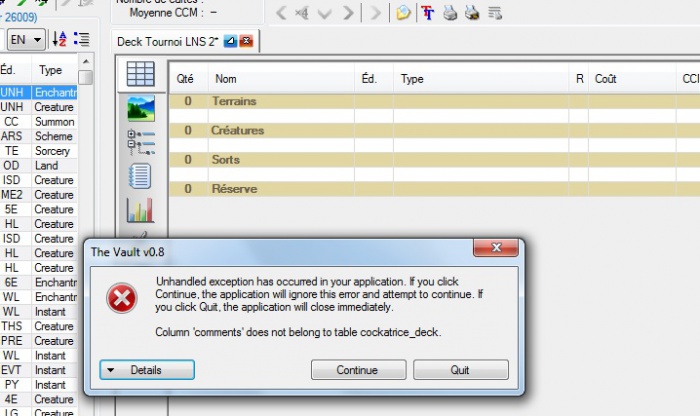Open the EN language dropdown
This screenshot has height=416, width=700.
[26, 40]
